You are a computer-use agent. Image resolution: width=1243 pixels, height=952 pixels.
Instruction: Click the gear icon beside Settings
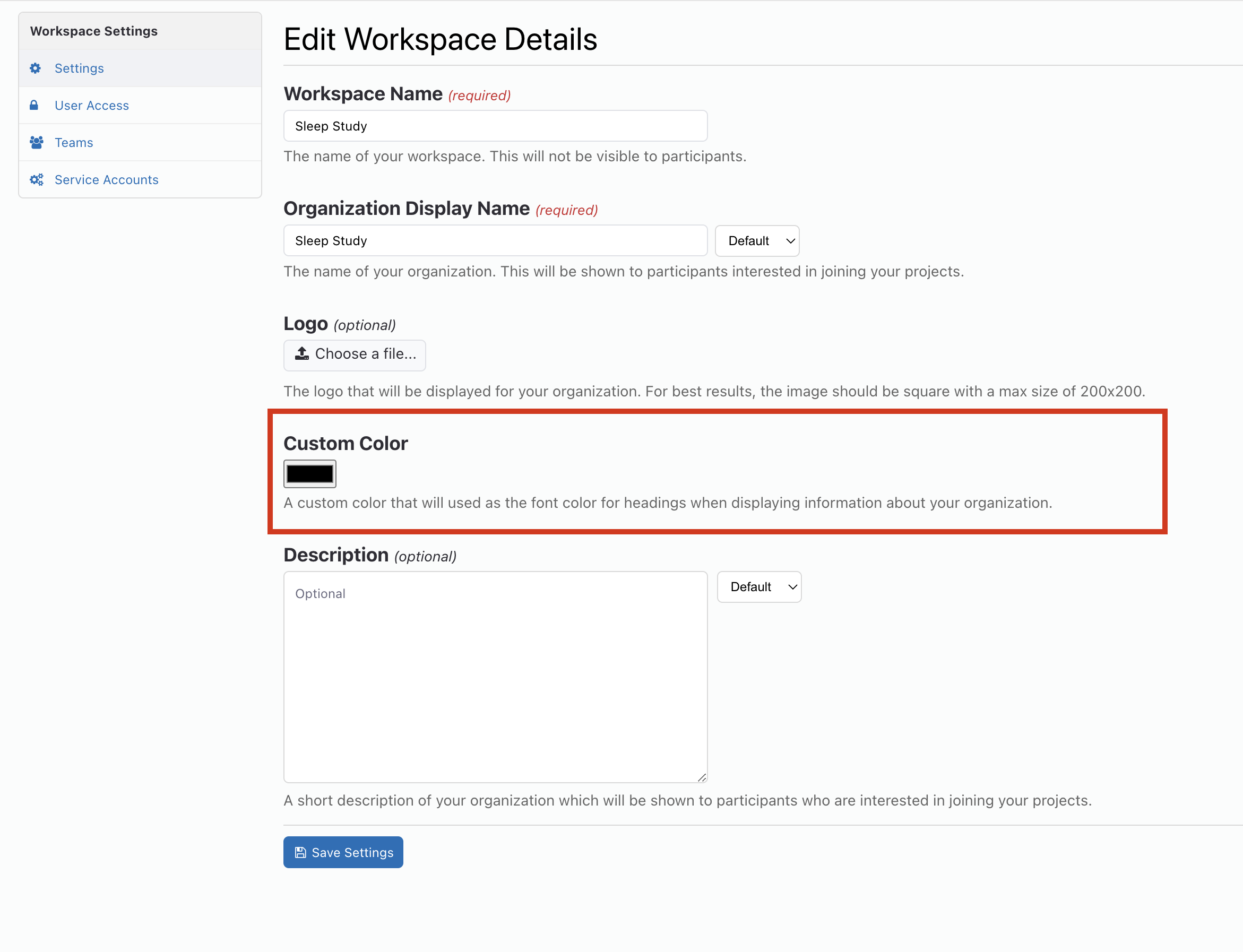[x=35, y=68]
